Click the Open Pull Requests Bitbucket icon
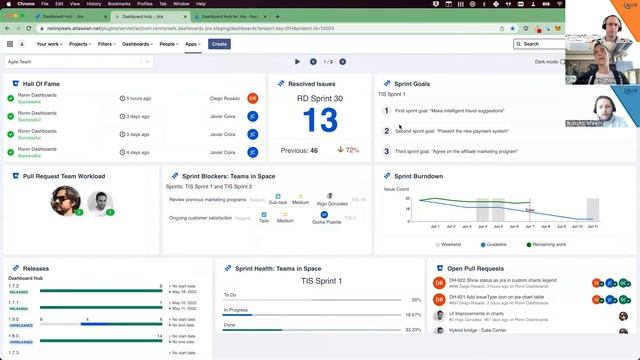 440,268
